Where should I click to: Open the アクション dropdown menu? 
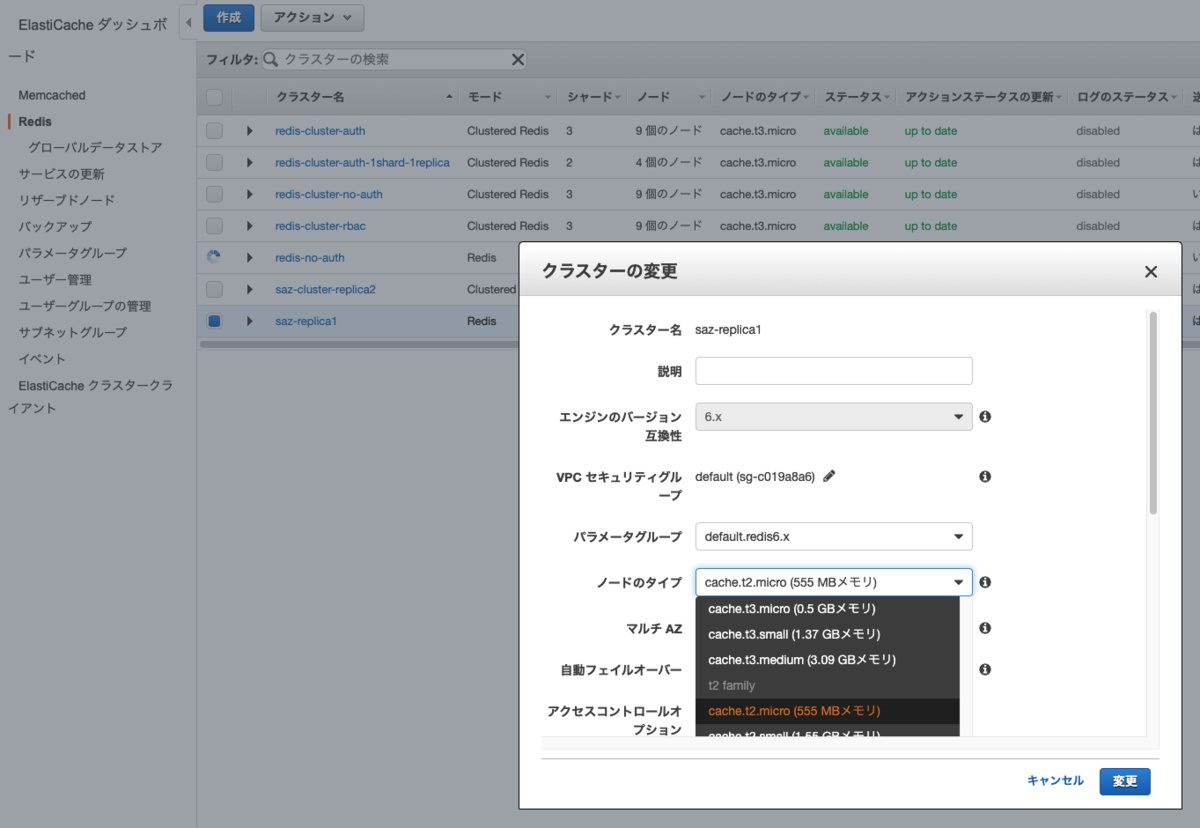(312, 18)
